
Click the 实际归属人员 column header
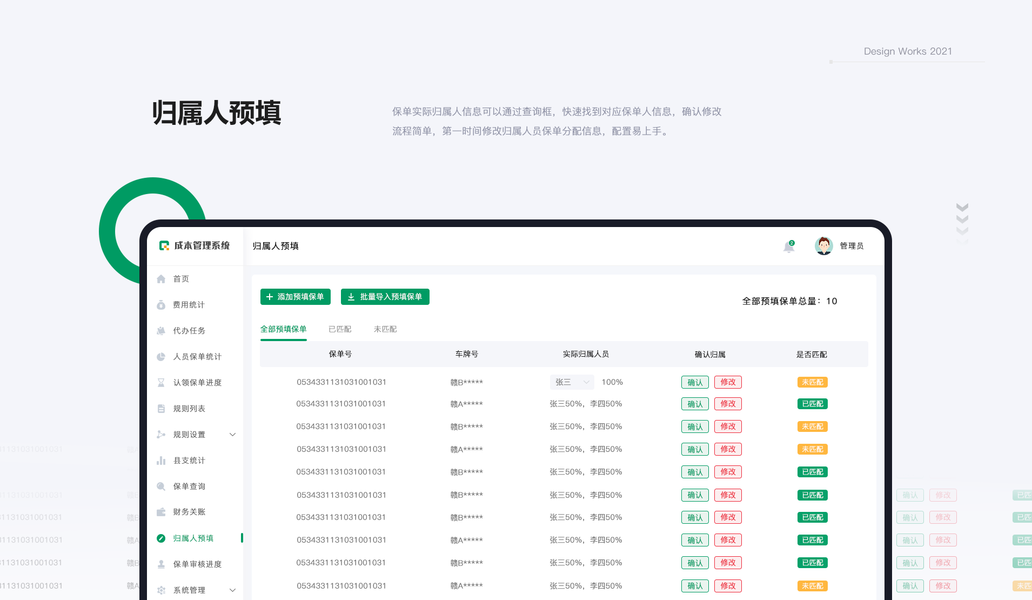click(586, 354)
